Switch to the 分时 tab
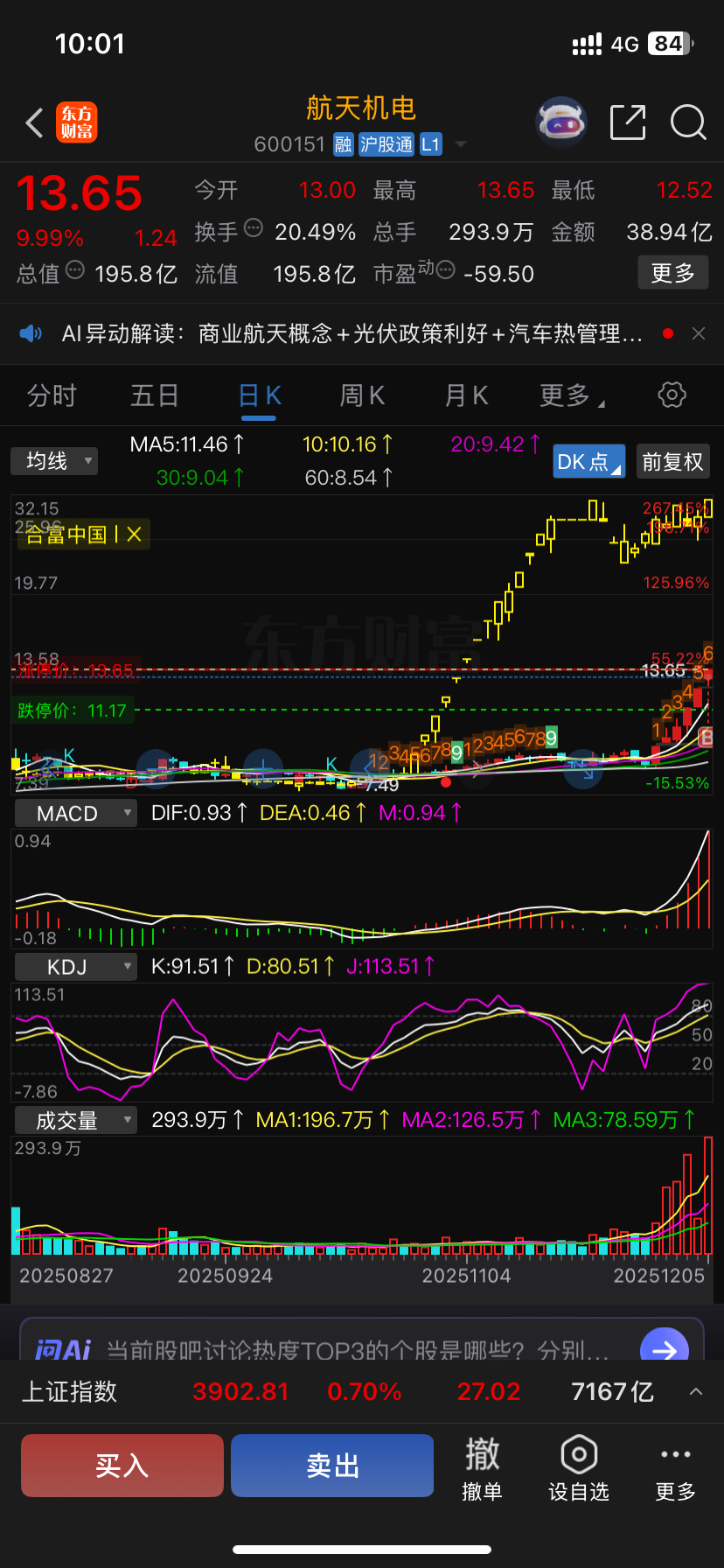 pos(52,395)
